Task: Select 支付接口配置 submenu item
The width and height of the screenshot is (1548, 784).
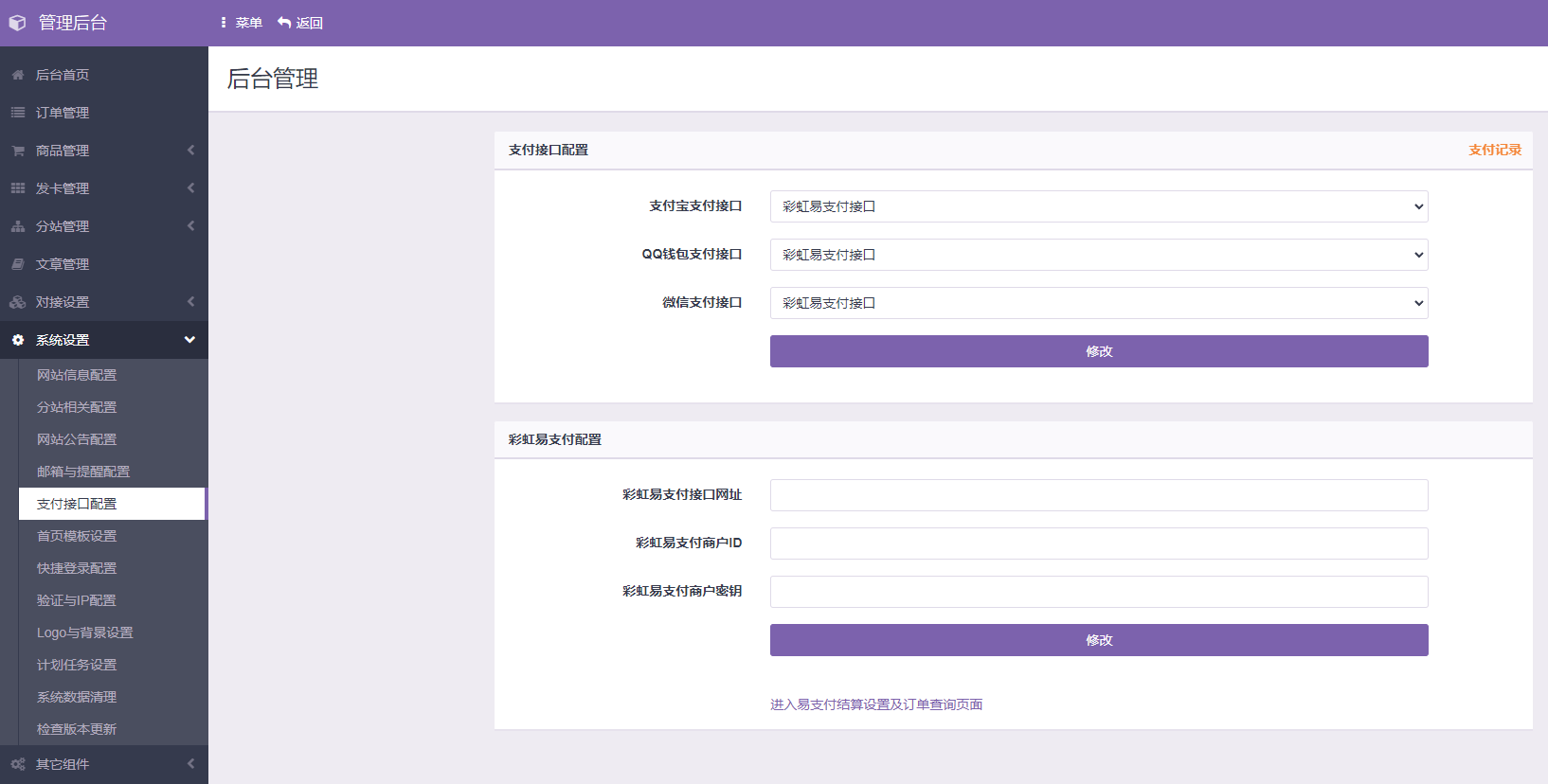Action: (112, 504)
